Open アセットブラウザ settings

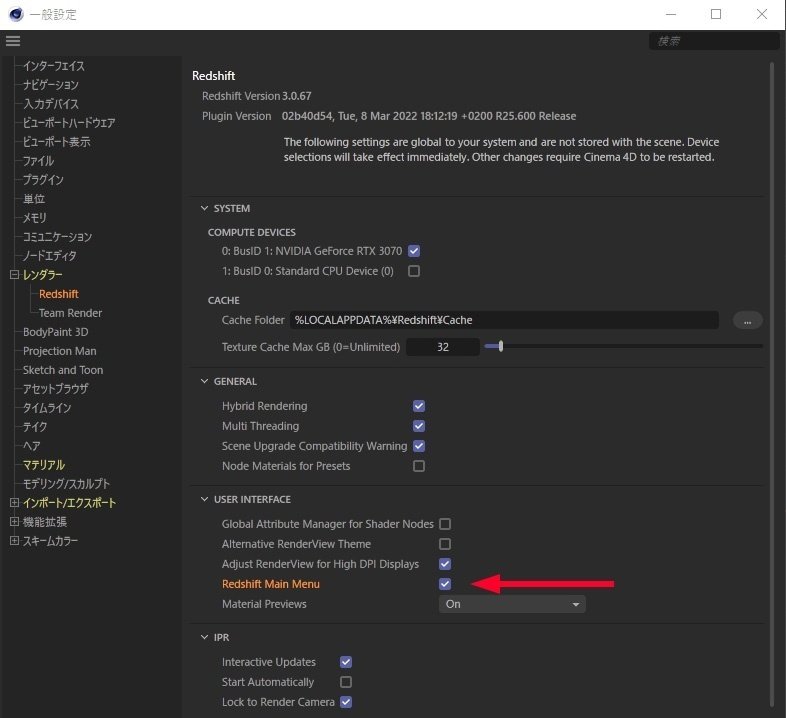pos(56,389)
